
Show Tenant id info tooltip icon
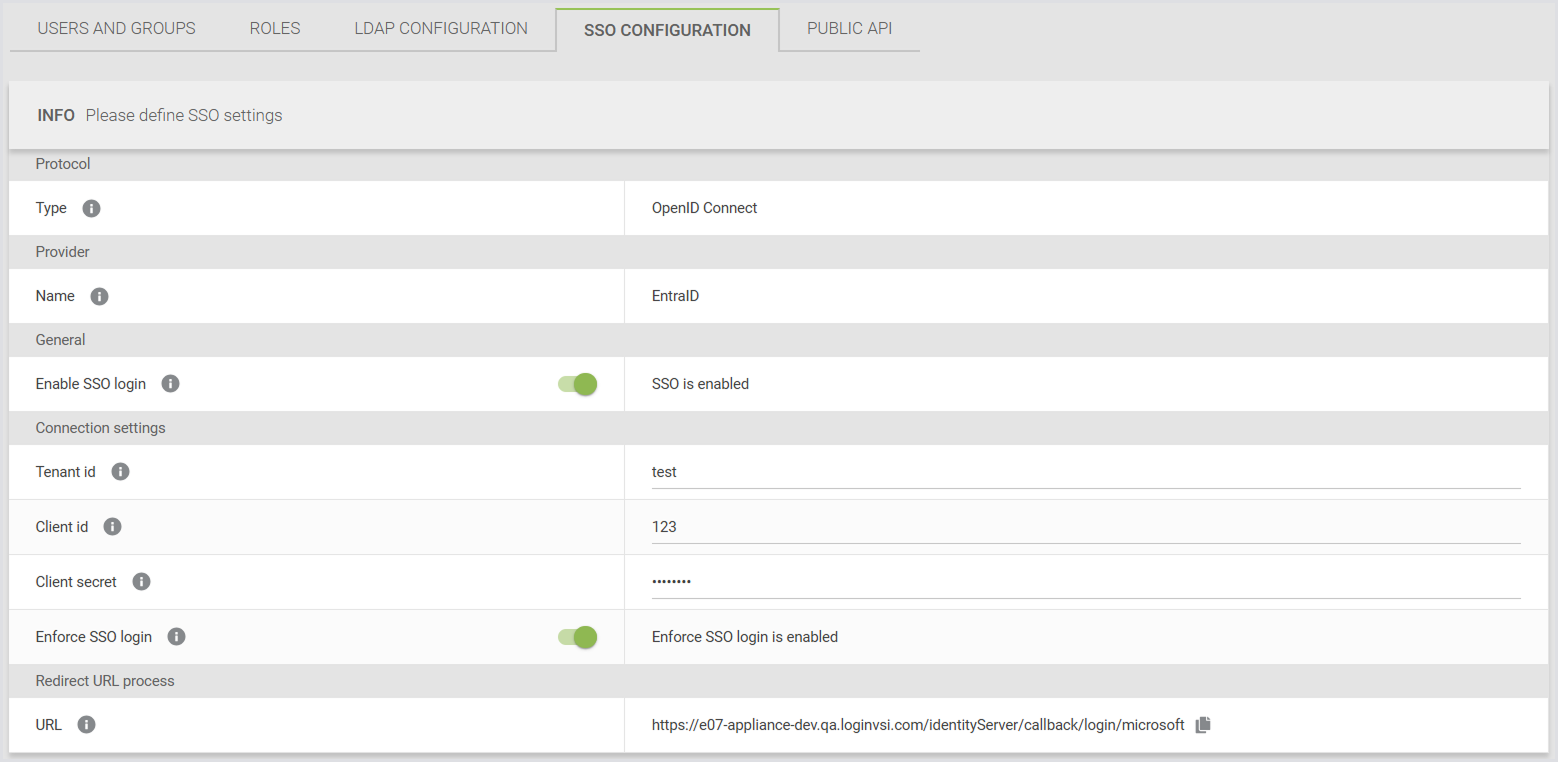pos(120,472)
